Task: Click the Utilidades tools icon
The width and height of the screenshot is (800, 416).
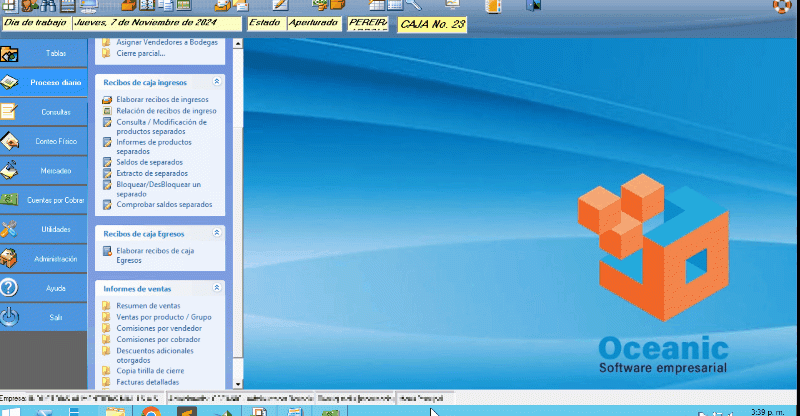Action: pos(10,229)
